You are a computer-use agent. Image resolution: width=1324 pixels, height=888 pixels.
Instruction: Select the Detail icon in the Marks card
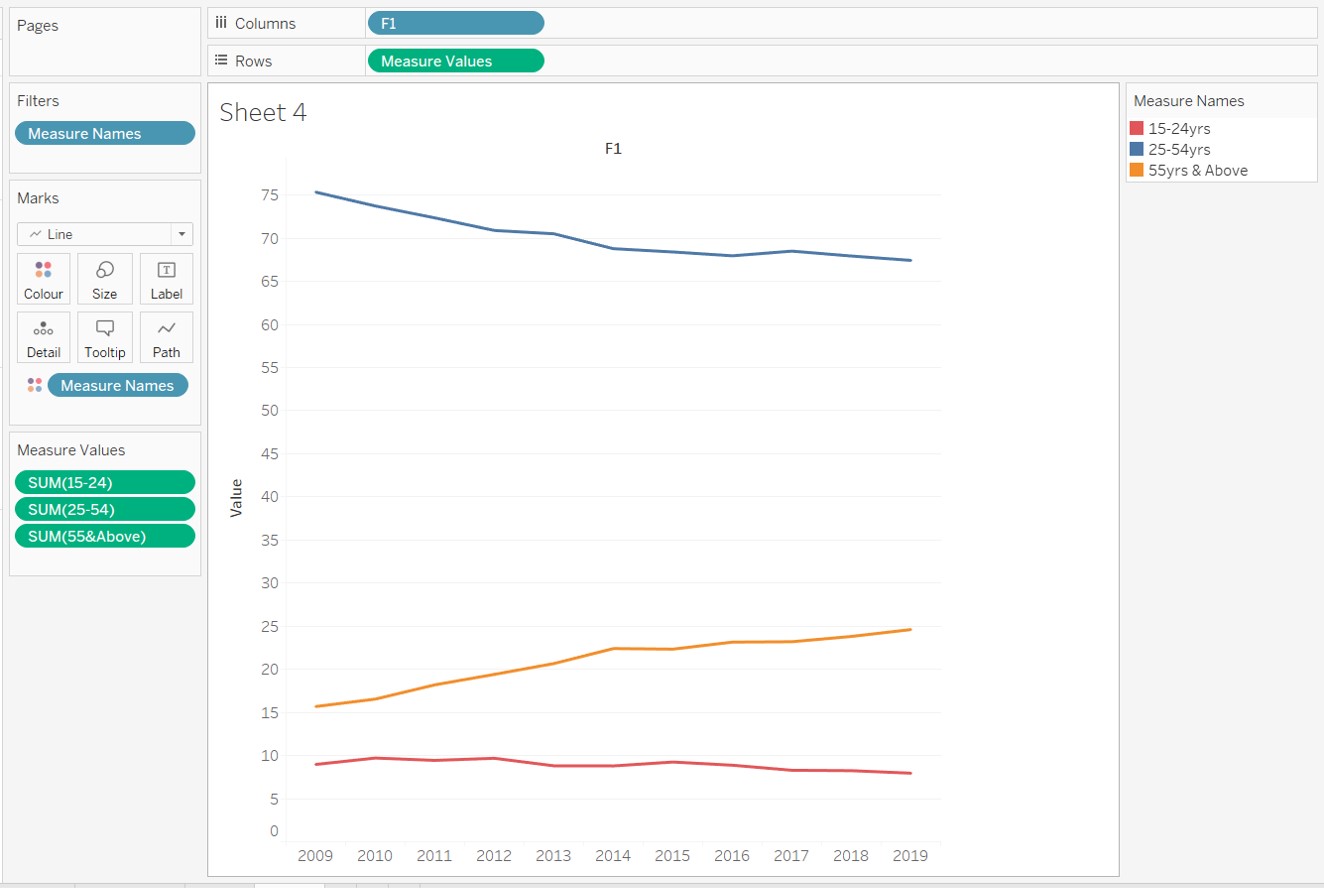(x=43, y=337)
